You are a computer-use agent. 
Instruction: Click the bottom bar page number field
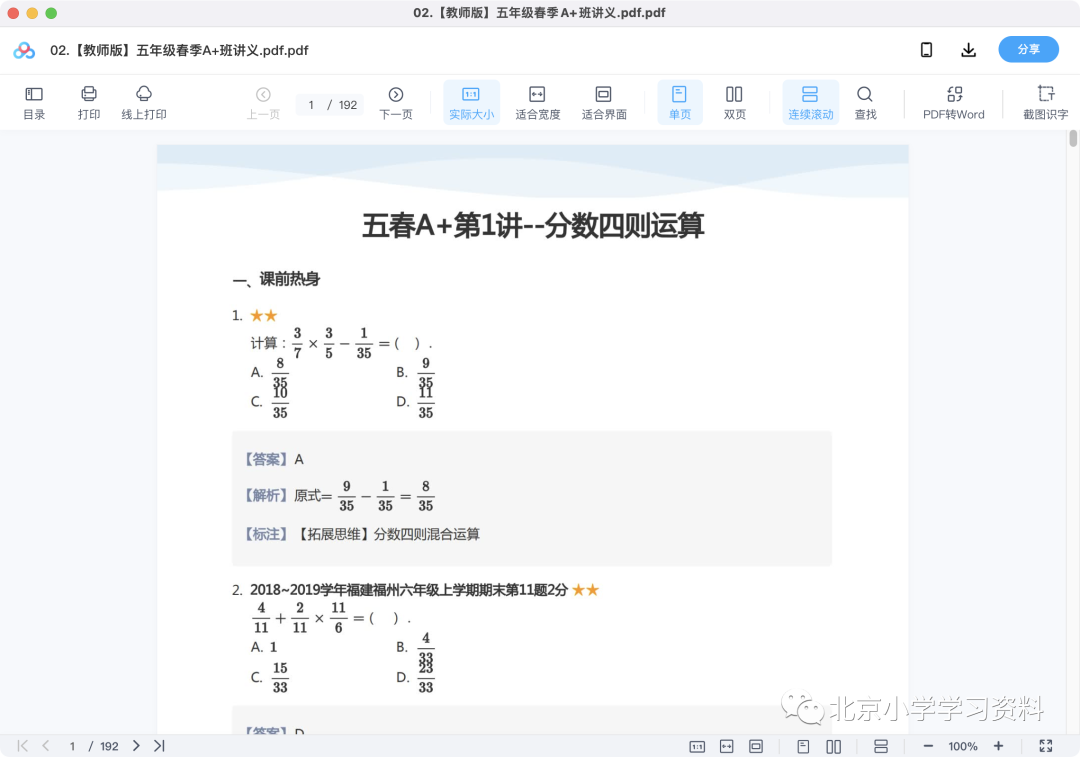click(72, 746)
